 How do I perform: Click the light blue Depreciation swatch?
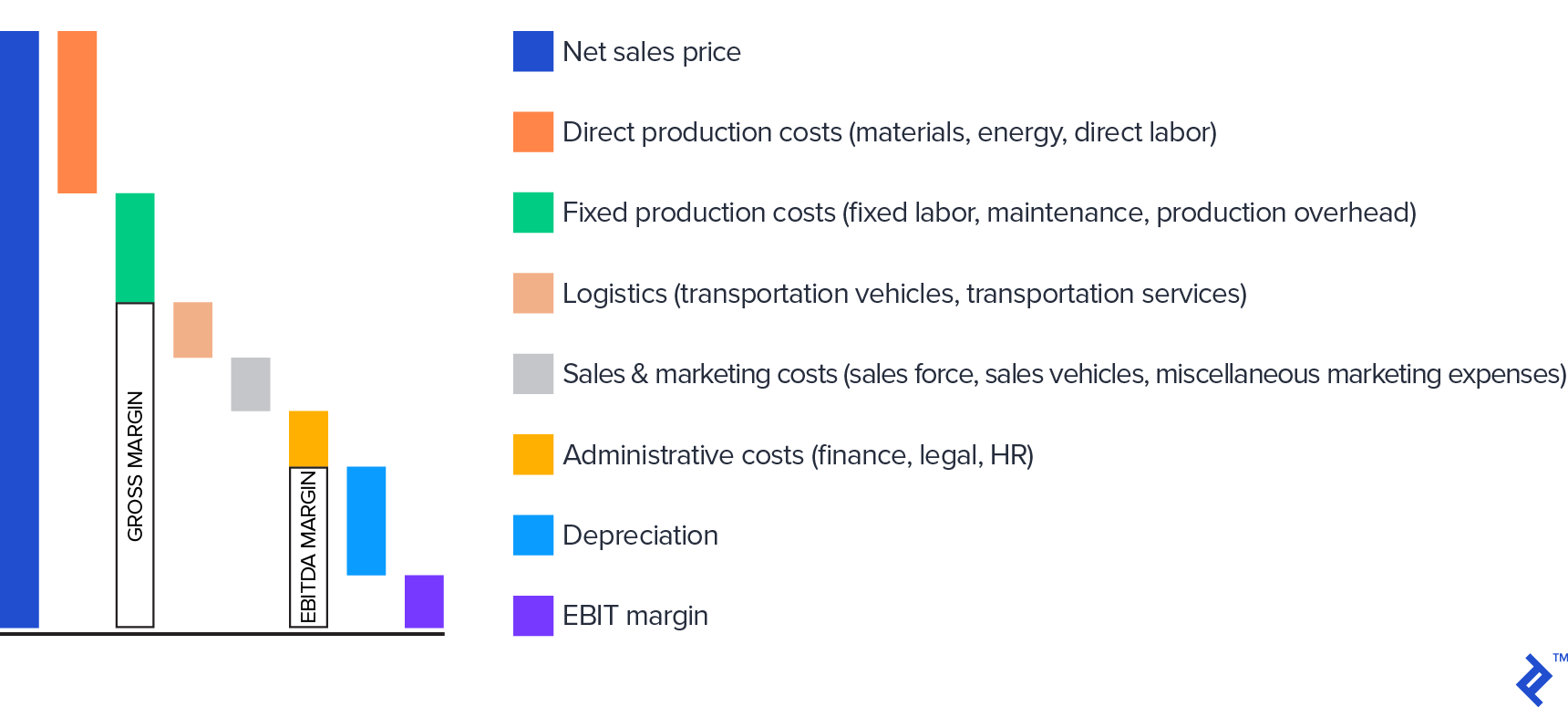pyautogui.click(x=533, y=535)
